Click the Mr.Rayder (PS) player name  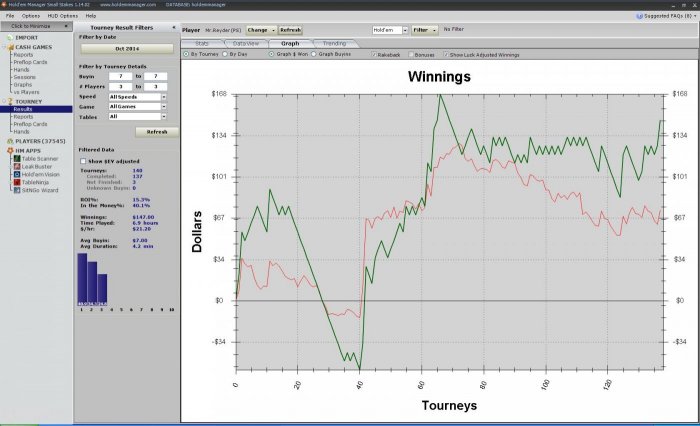click(223, 30)
